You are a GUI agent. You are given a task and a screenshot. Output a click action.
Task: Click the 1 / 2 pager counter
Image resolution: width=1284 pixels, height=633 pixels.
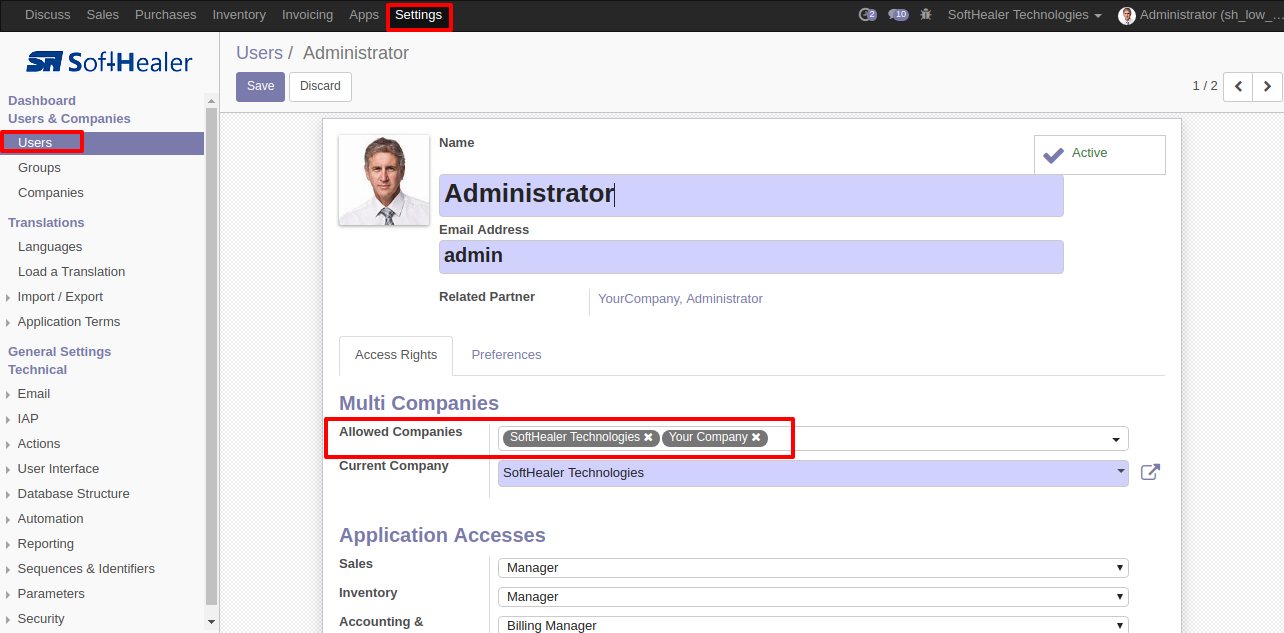1205,86
